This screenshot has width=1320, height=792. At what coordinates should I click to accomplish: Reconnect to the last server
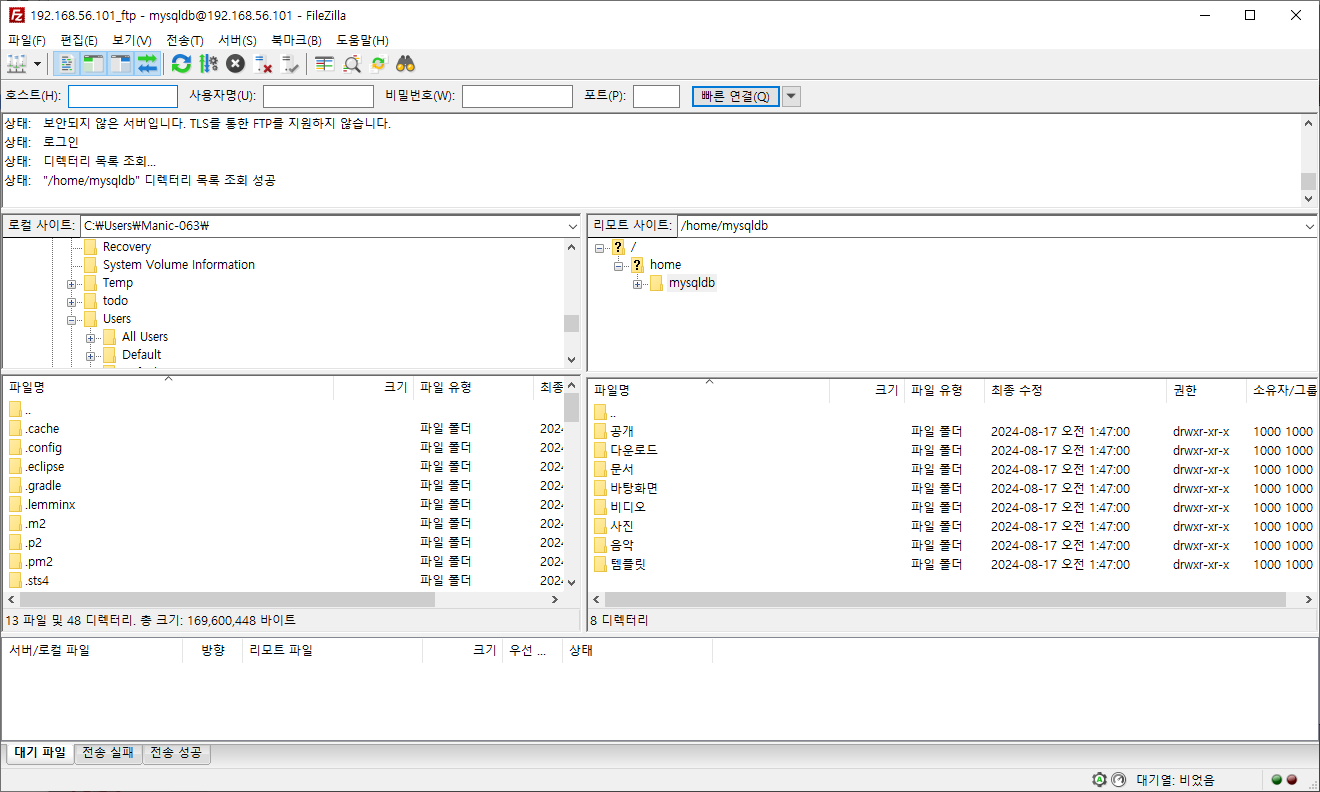click(290, 64)
